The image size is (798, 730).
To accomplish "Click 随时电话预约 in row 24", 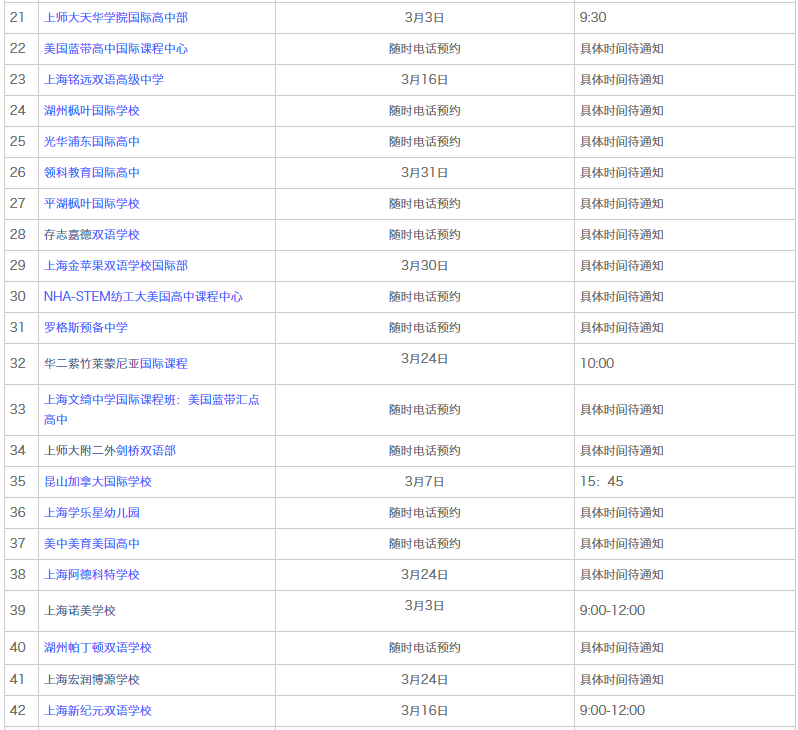I will pos(424,111).
